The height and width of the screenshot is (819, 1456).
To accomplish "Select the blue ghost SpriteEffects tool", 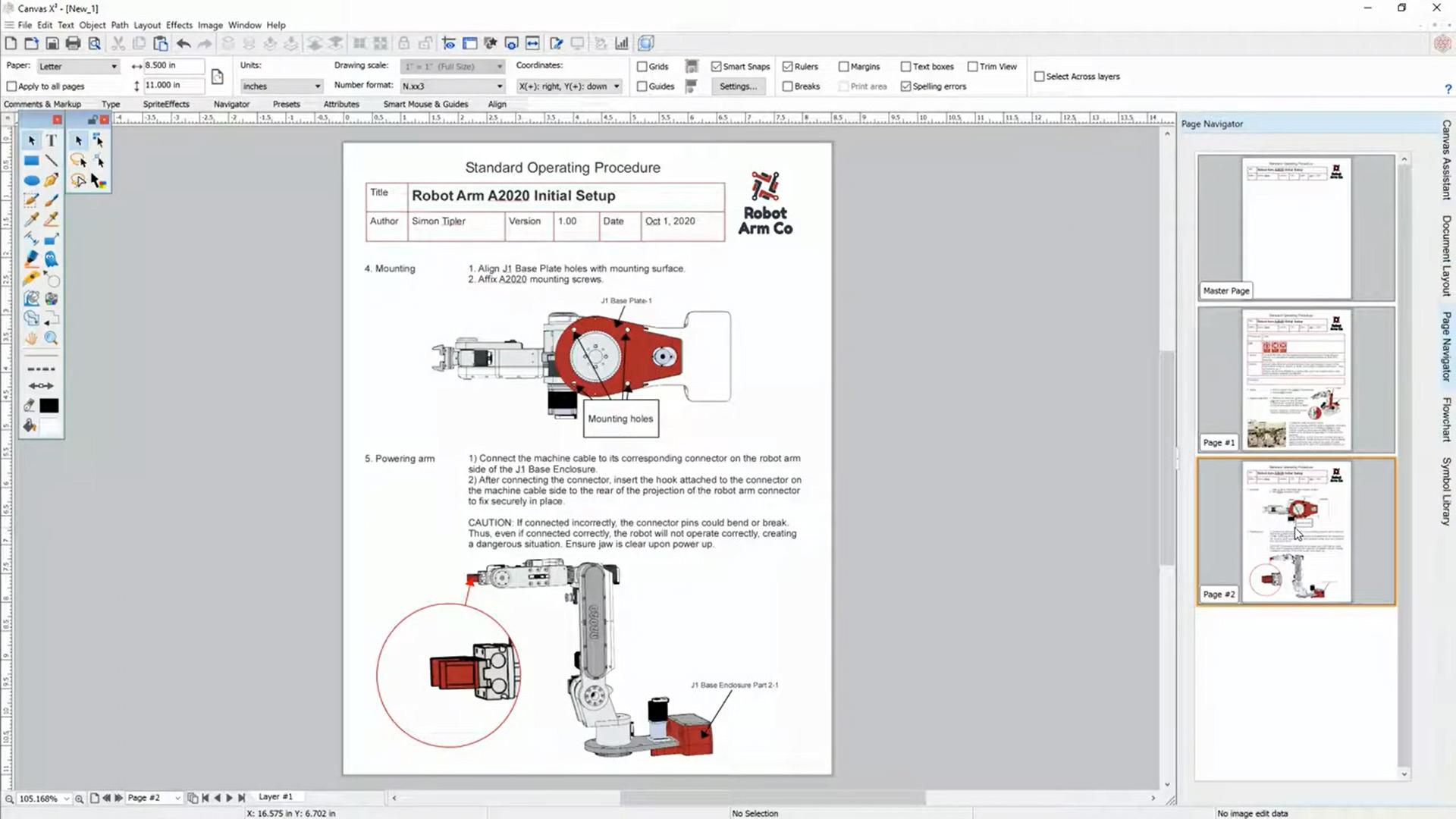I will tap(51, 259).
